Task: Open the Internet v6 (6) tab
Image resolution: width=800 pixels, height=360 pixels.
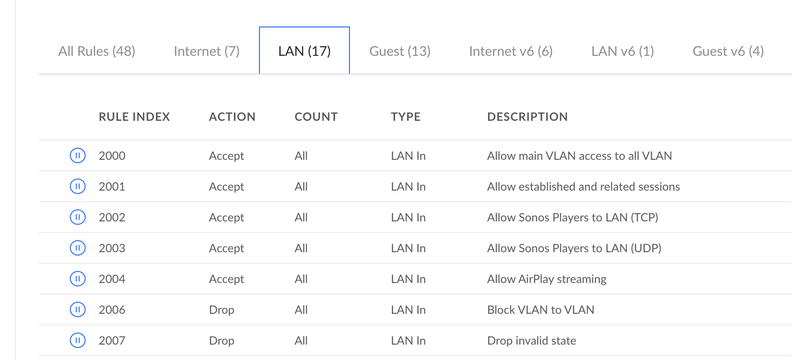Action: pos(511,51)
